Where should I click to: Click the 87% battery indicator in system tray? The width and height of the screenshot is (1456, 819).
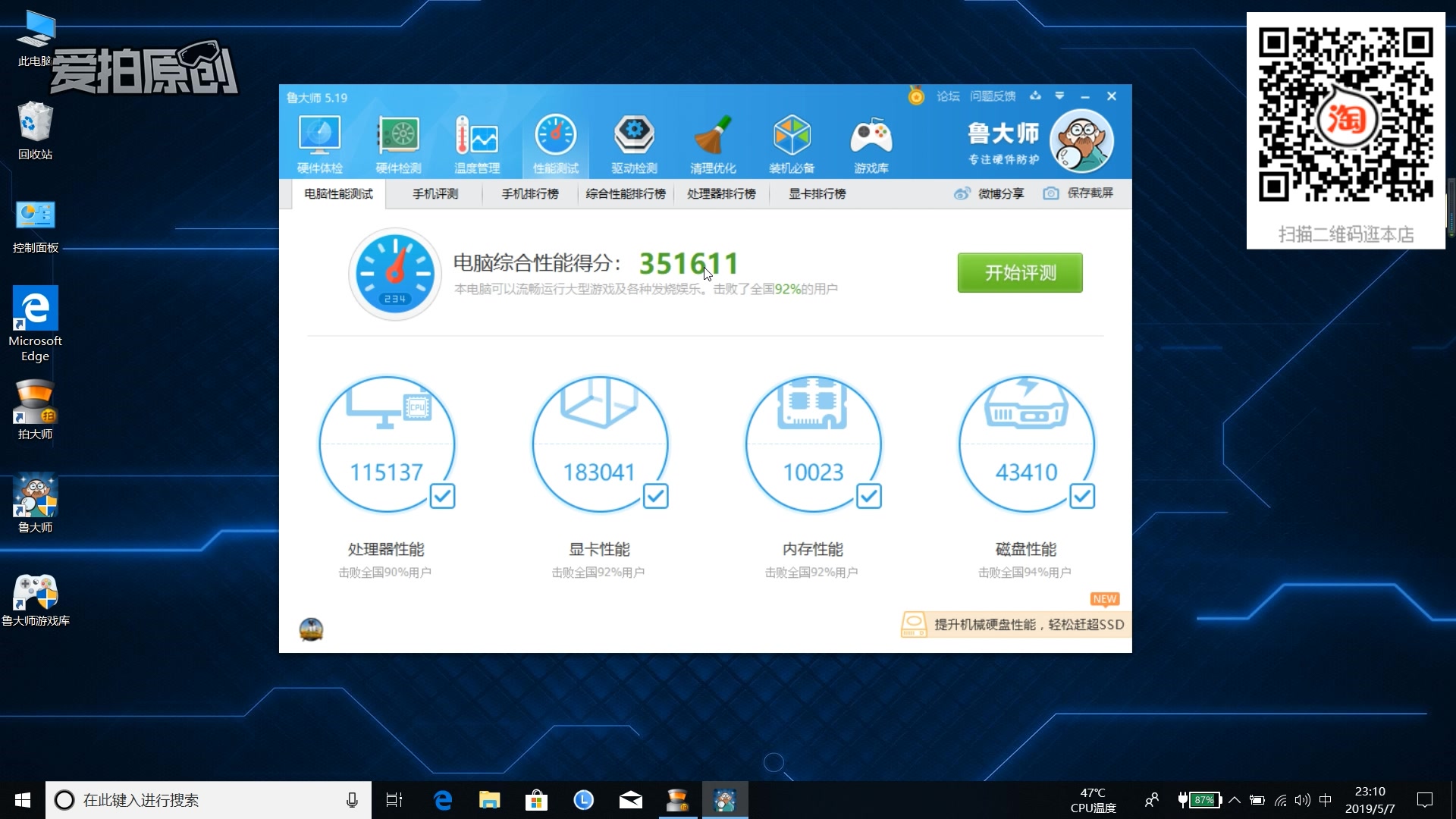(x=1205, y=799)
